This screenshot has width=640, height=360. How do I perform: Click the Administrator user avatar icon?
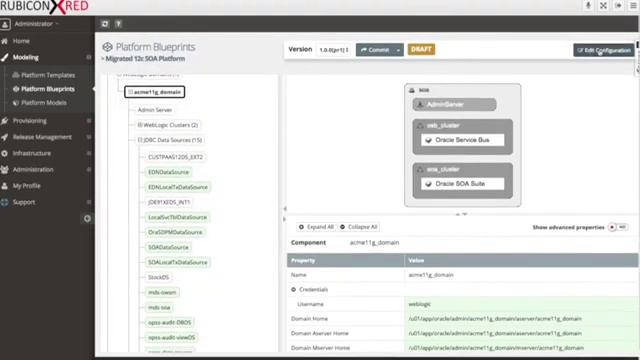[5, 24]
